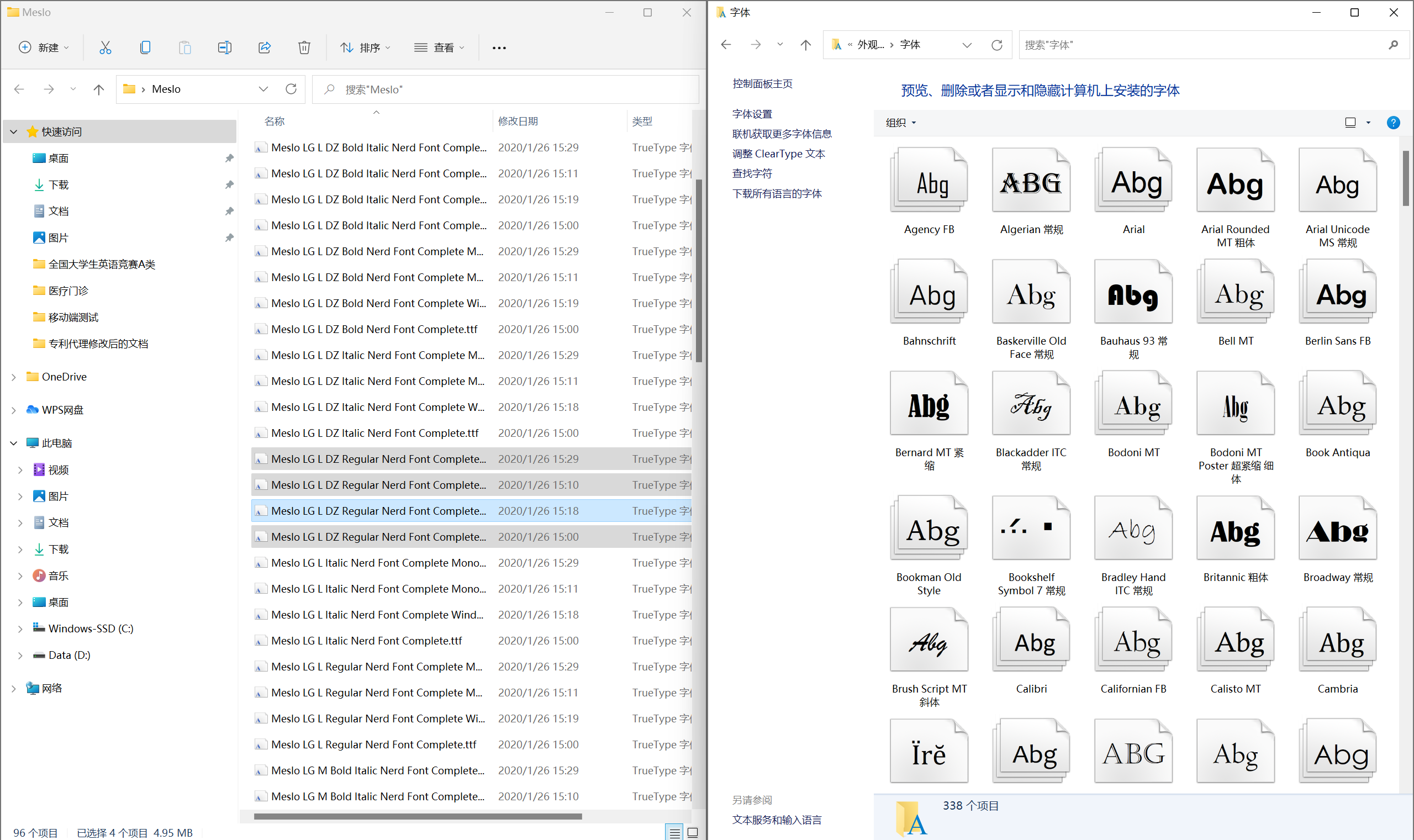The height and width of the screenshot is (840, 1414).
Task: Select the Cut icon in Explorer toolbar
Action: (105, 47)
